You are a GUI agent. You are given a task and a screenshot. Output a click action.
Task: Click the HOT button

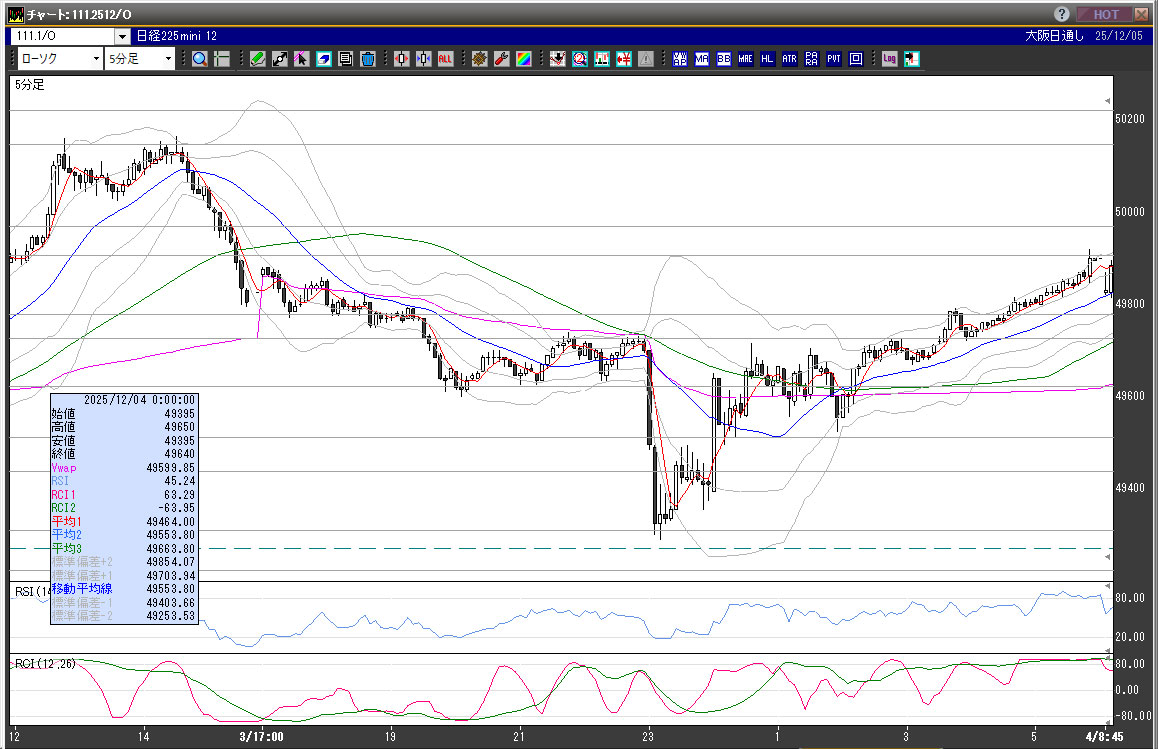tap(1105, 14)
